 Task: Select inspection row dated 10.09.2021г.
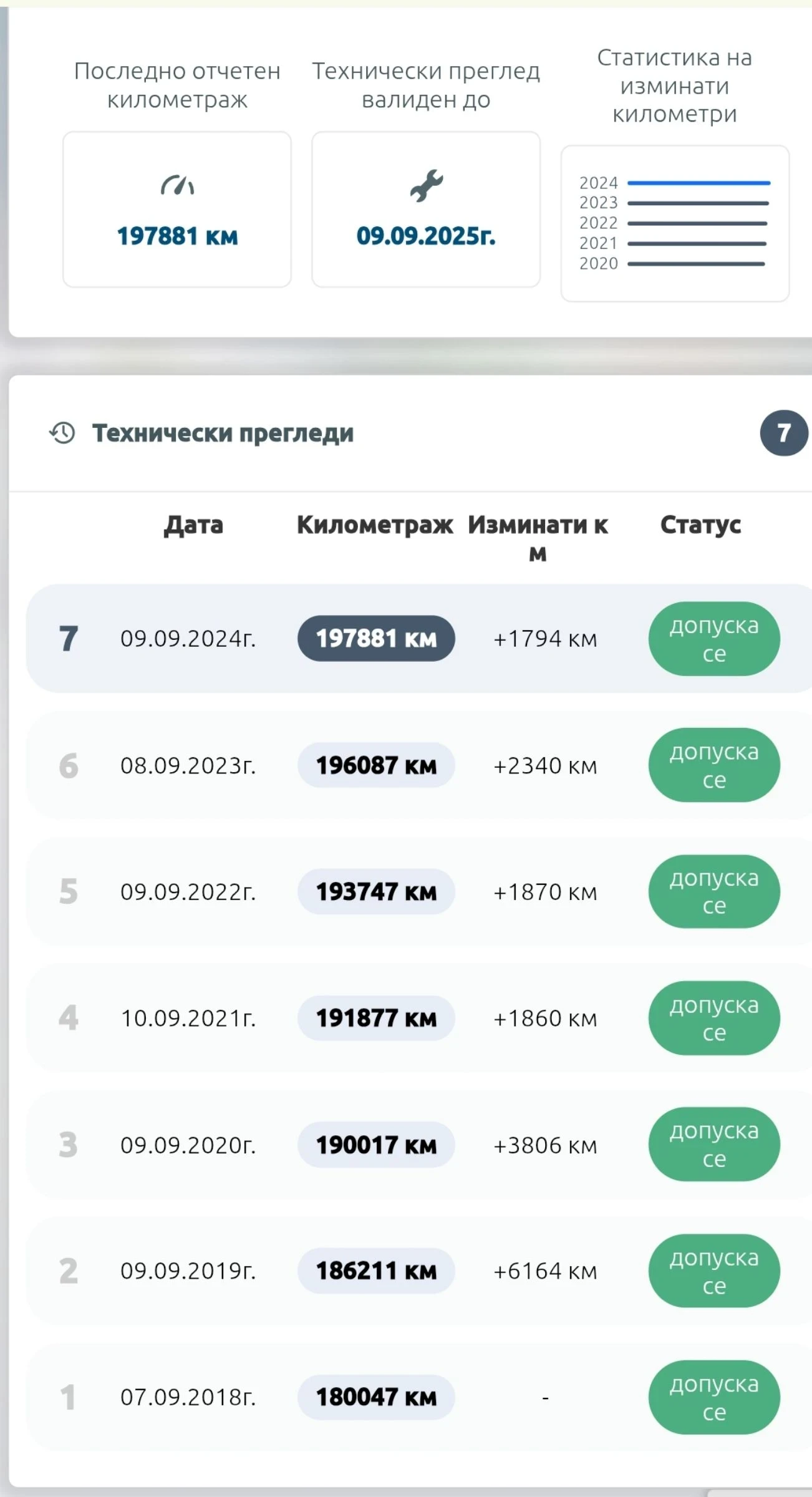188,1018
